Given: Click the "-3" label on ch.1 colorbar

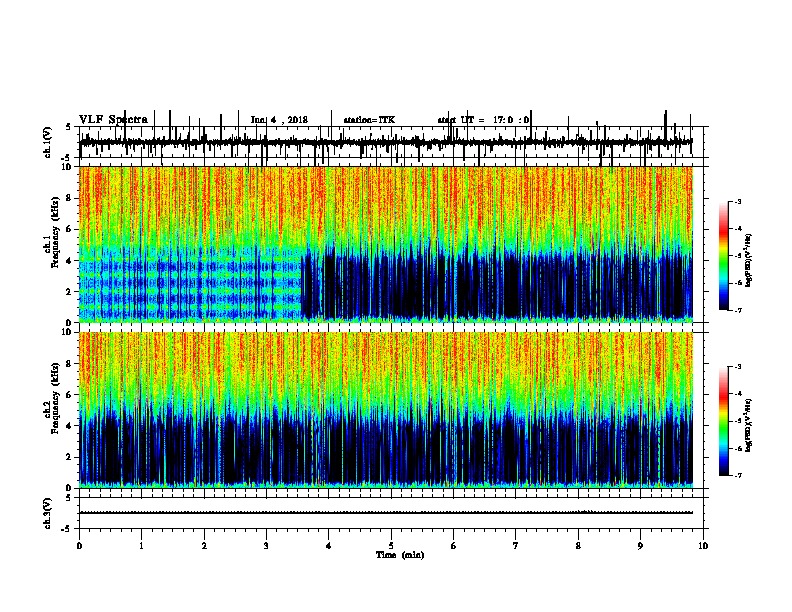Looking at the screenshot, I should coord(738,201).
